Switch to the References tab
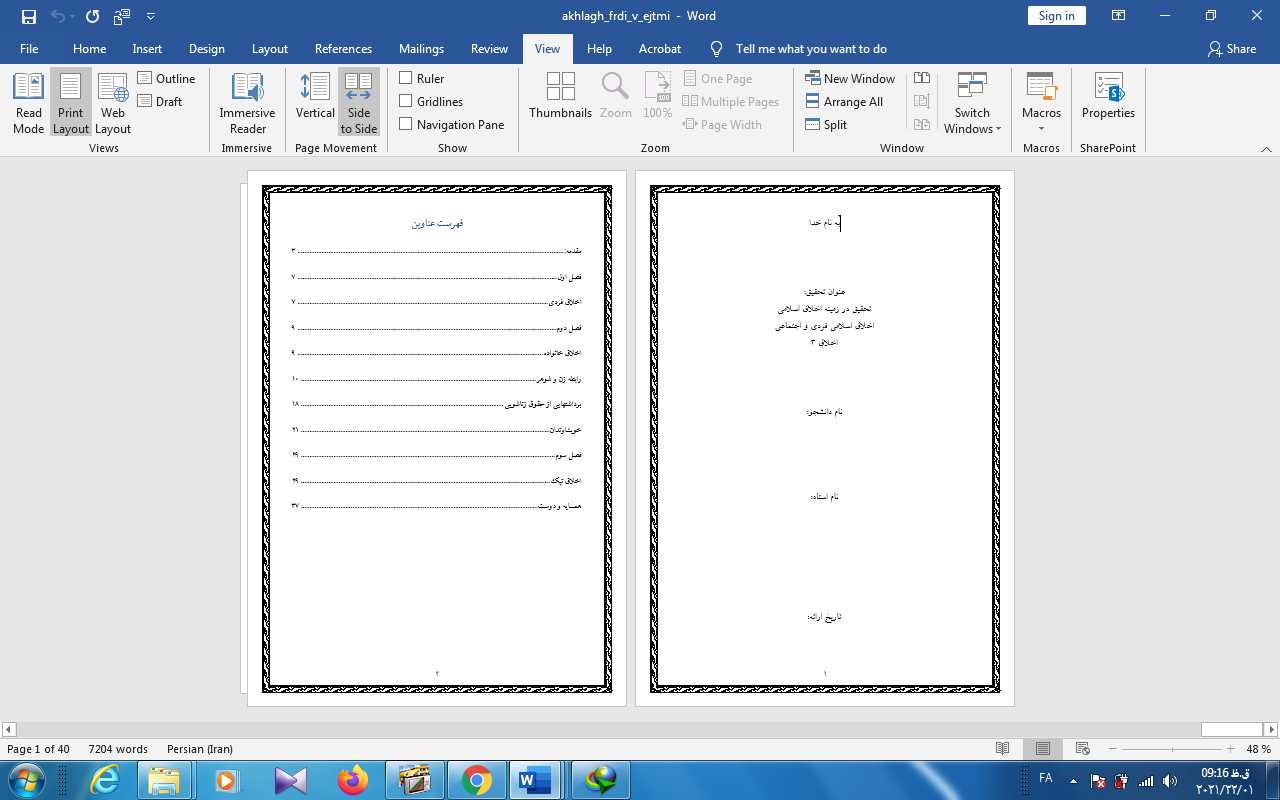Image resolution: width=1280 pixels, height=800 pixels. (x=343, y=48)
